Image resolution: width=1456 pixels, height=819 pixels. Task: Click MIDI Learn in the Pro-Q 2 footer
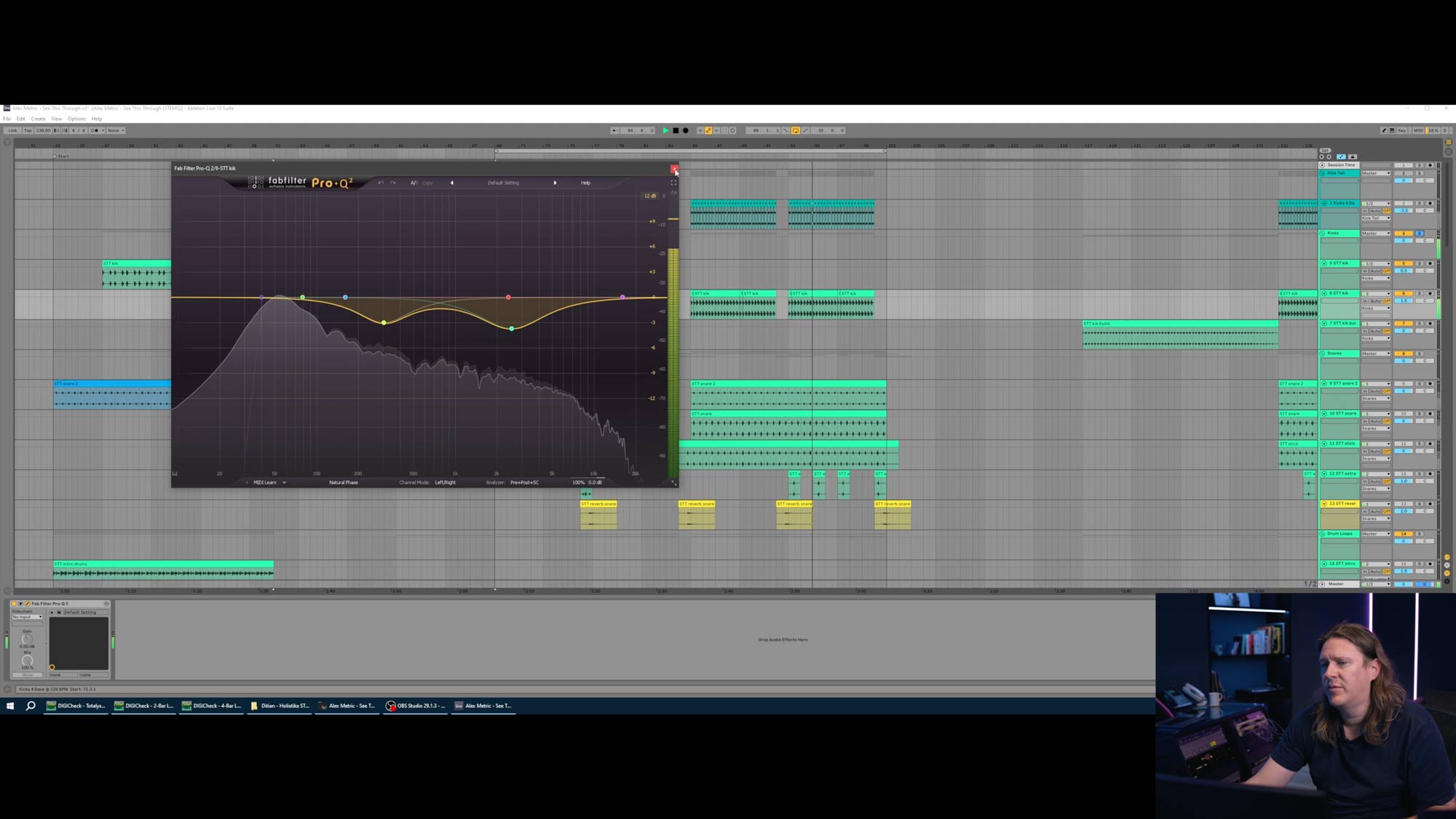264,483
